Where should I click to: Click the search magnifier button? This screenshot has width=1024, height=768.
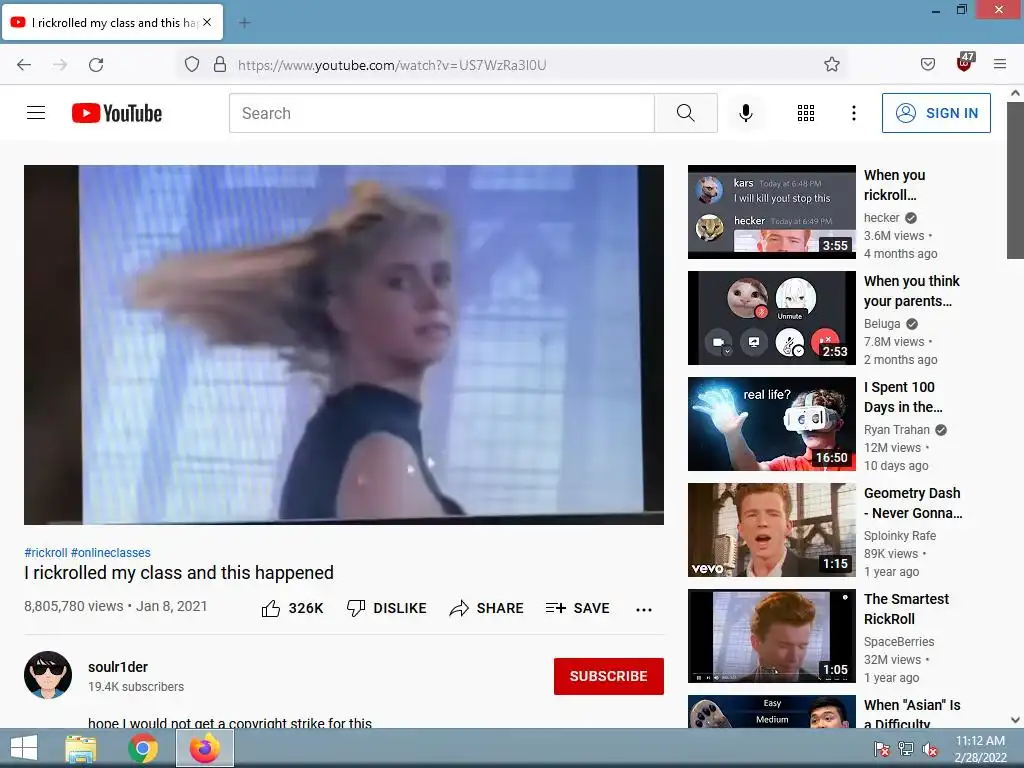tap(686, 113)
